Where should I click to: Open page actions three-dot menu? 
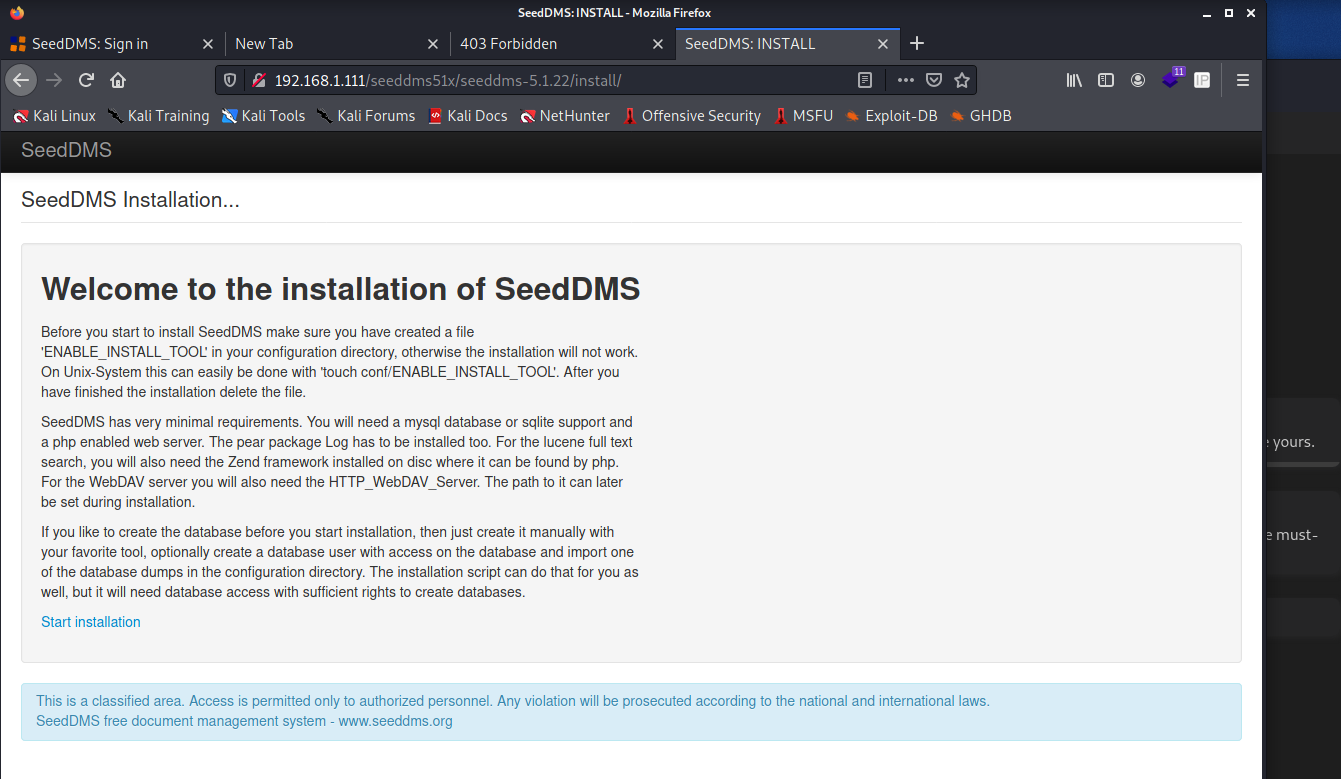905,80
